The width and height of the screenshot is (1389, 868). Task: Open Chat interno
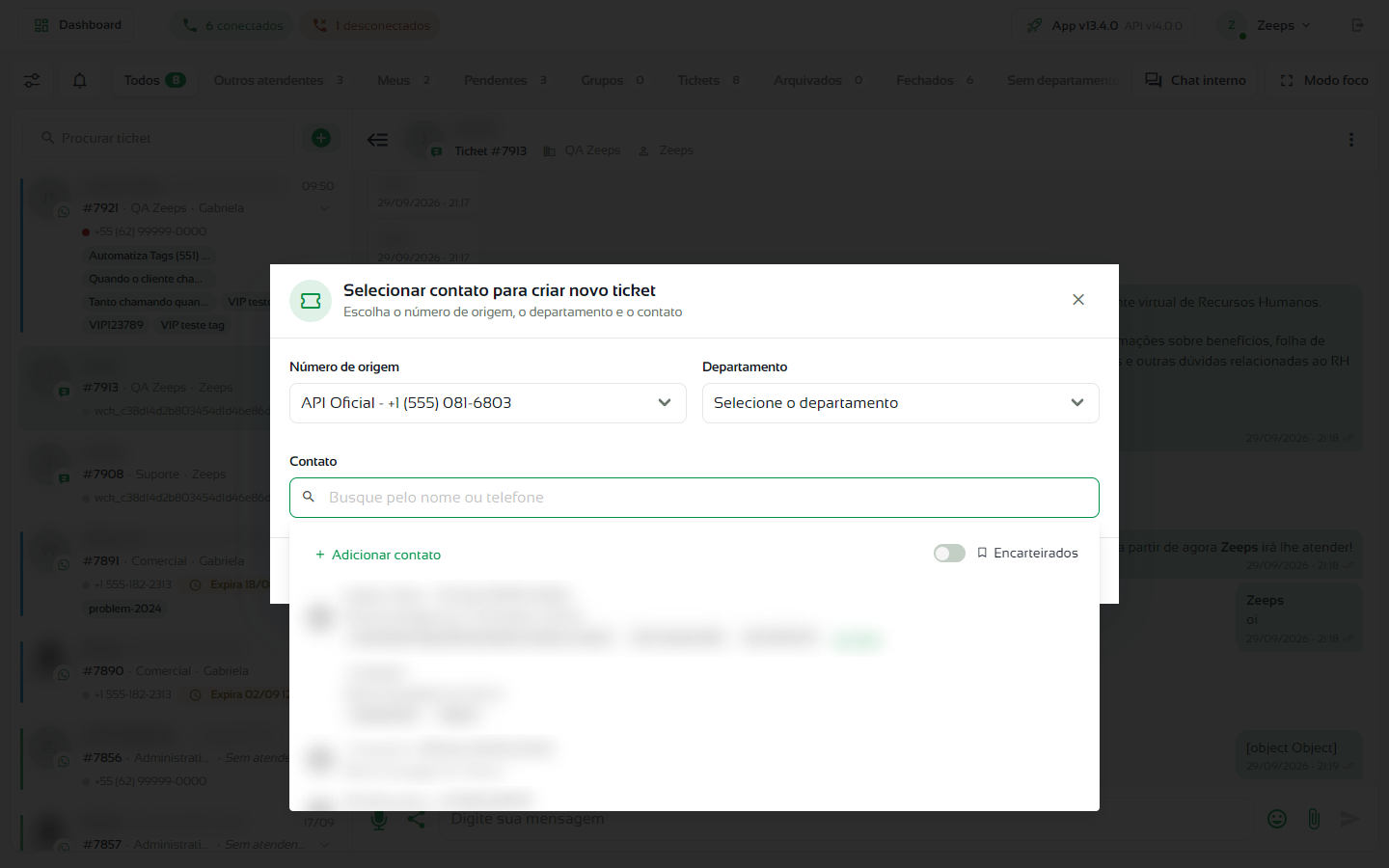pyautogui.click(x=1196, y=80)
